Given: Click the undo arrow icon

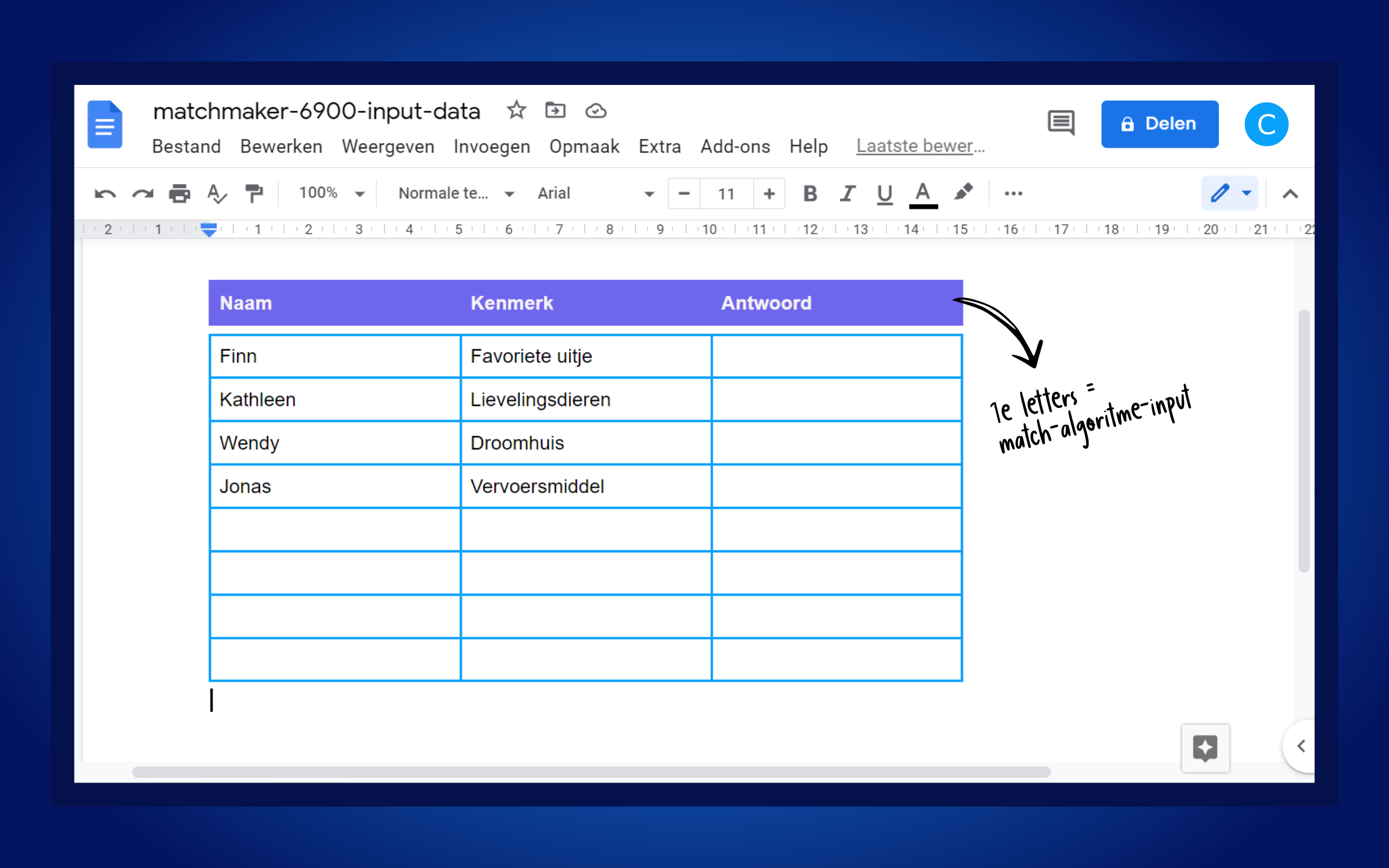Looking at the screenshot, I should tap(105, 194).
